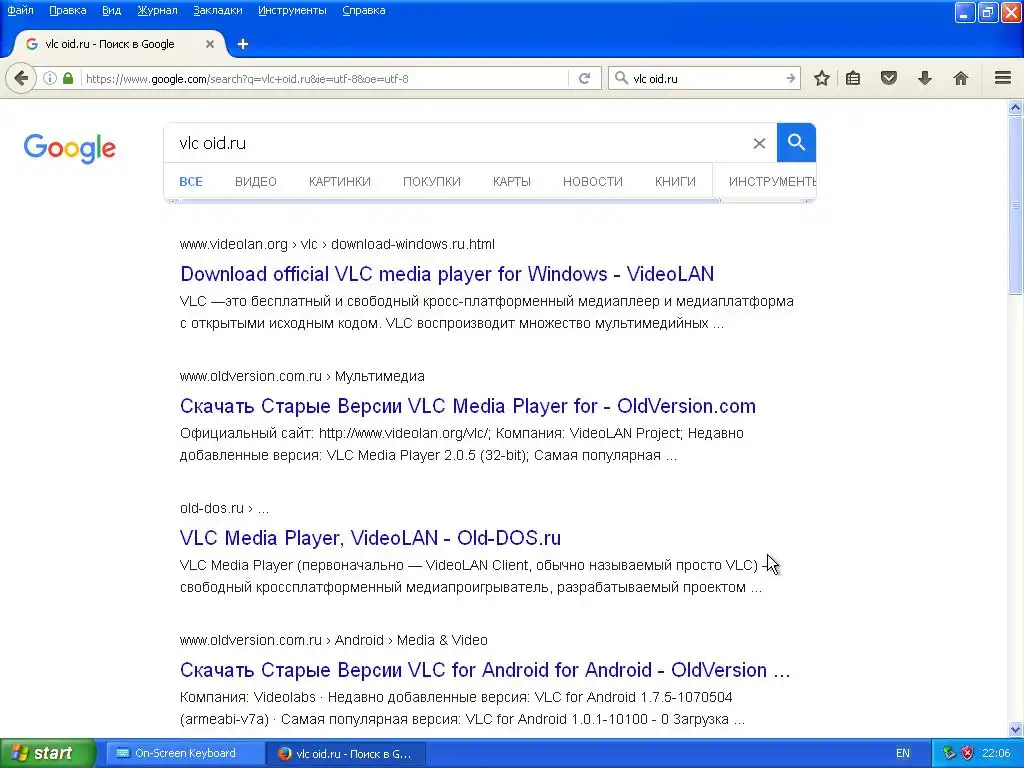Switch to the КАРТЫ results tab

pos(512,182)
